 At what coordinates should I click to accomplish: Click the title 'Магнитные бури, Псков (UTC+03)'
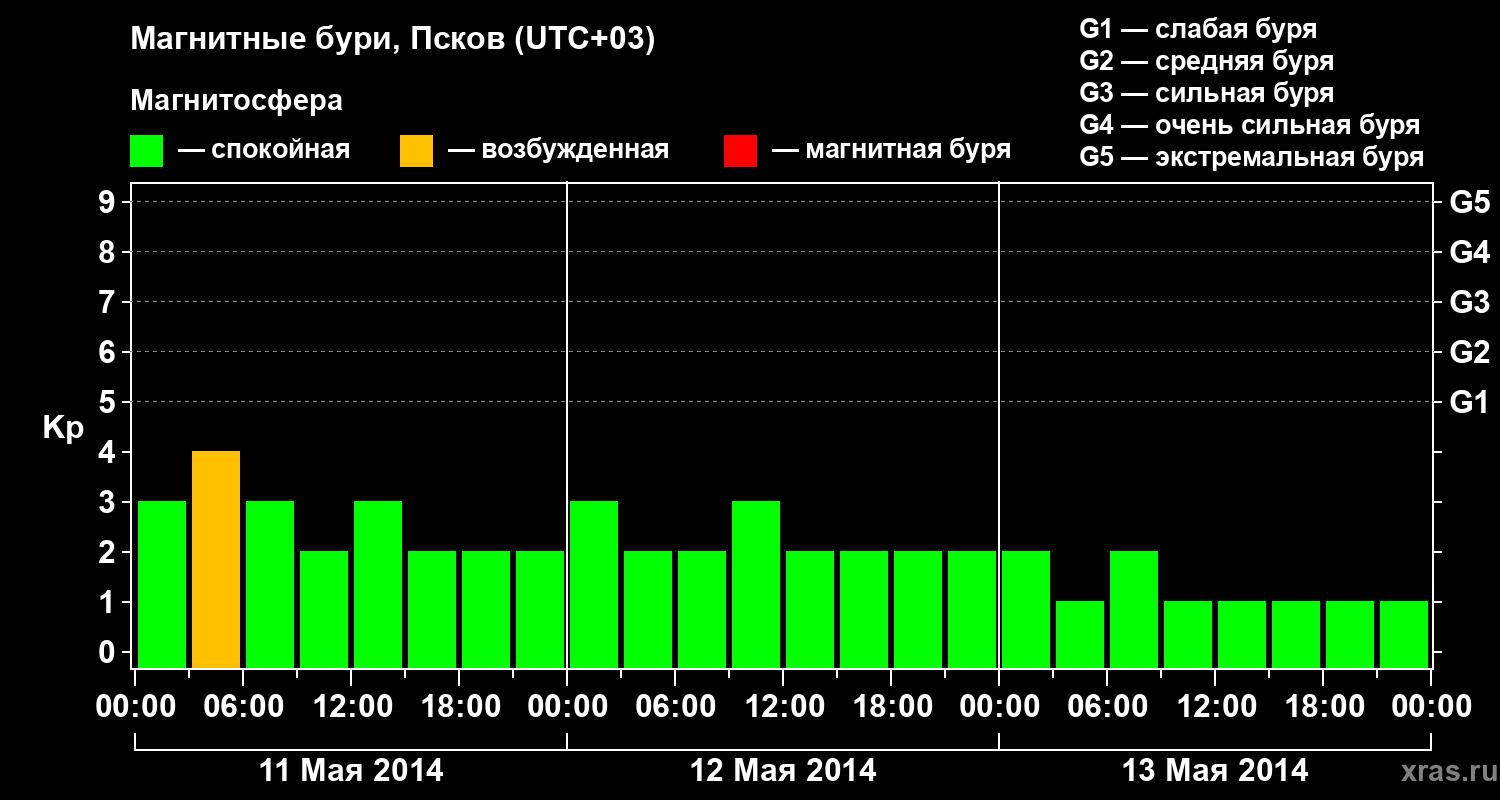(393, 40)
